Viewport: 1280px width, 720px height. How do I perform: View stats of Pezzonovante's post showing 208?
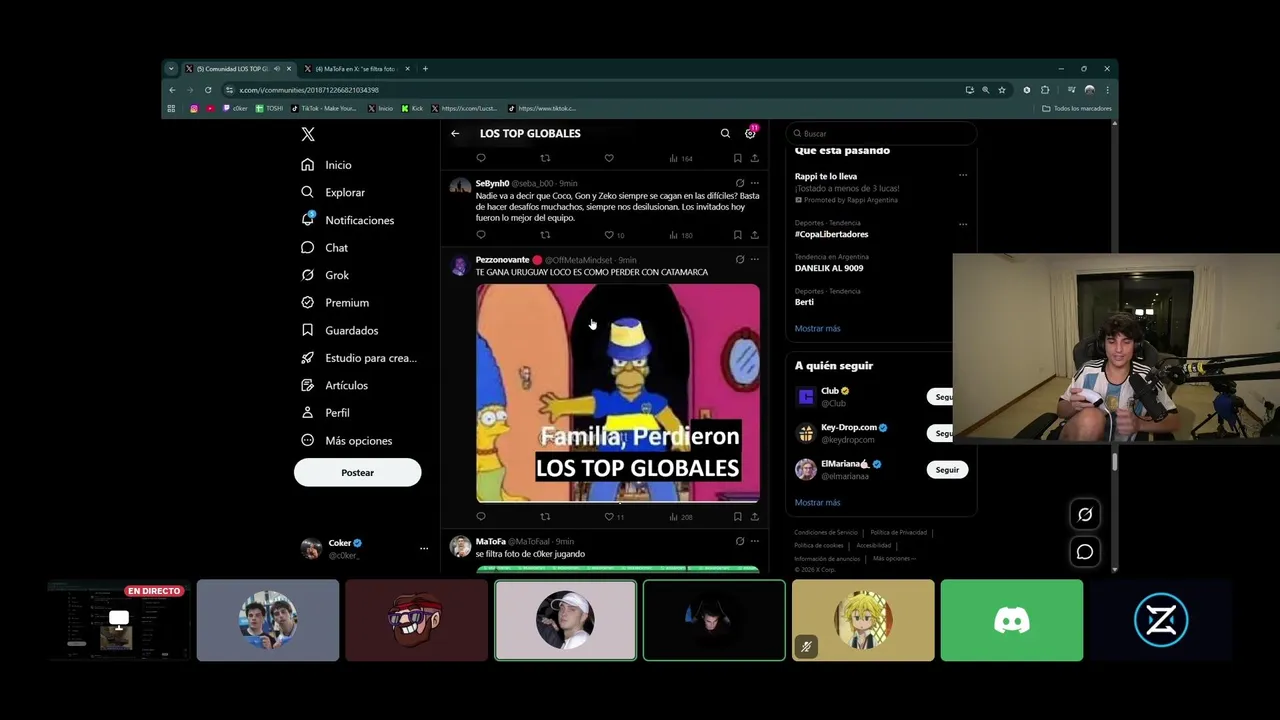coord(680,517)
